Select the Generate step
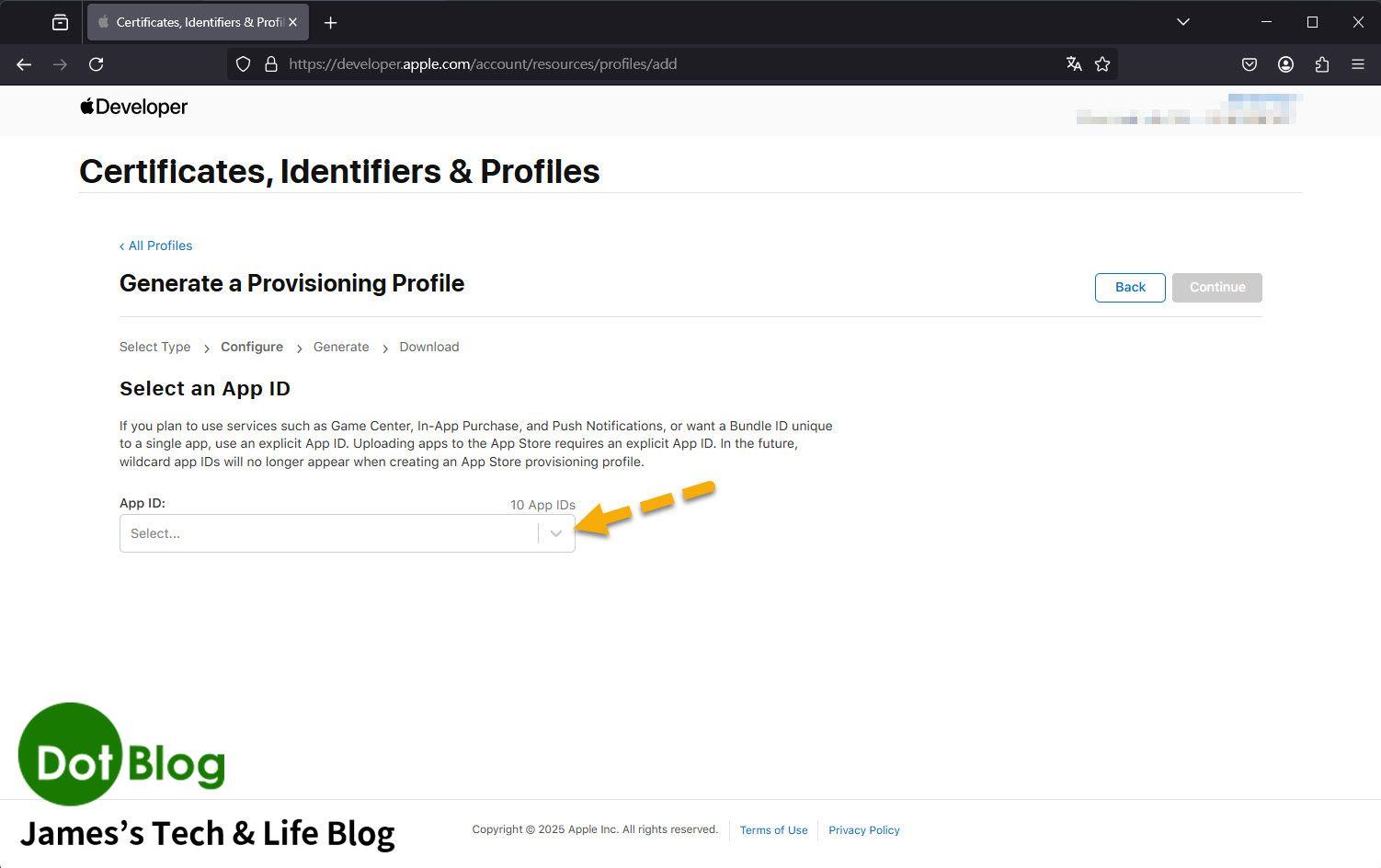Screen dimensions: 1381x868 (341, 347)
